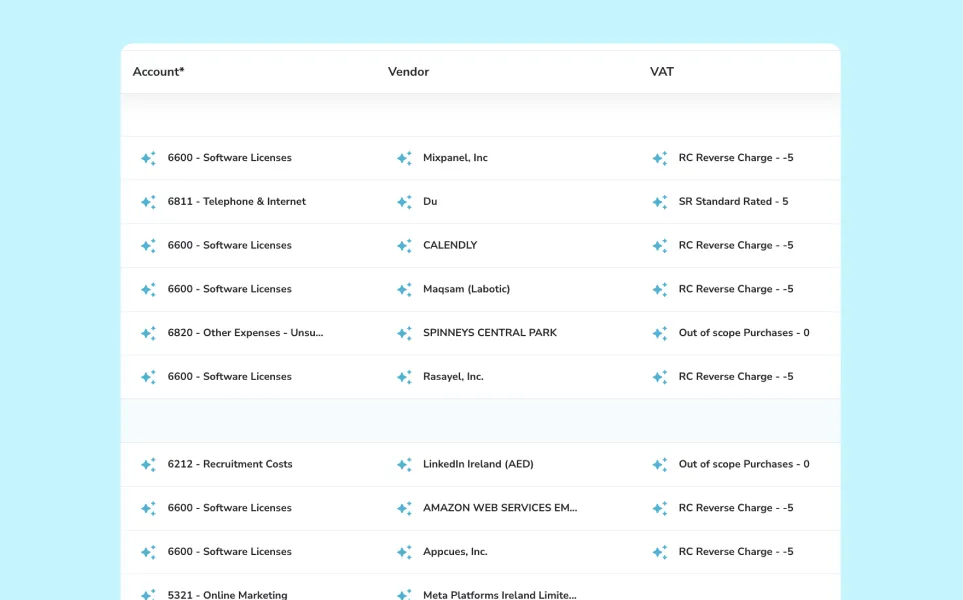
Task: Click account sparkle icon in the Appcues row
Action: point(149,551)
